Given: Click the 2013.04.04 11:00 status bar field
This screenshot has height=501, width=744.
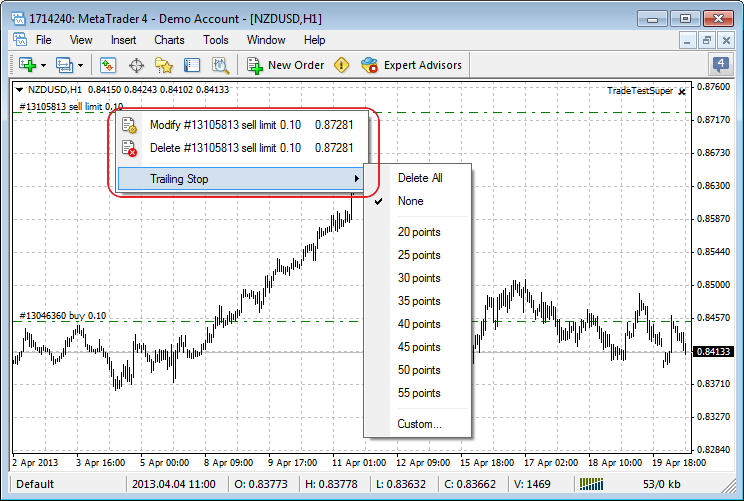Looking at the screenshot, I should [x=174, y=484].
